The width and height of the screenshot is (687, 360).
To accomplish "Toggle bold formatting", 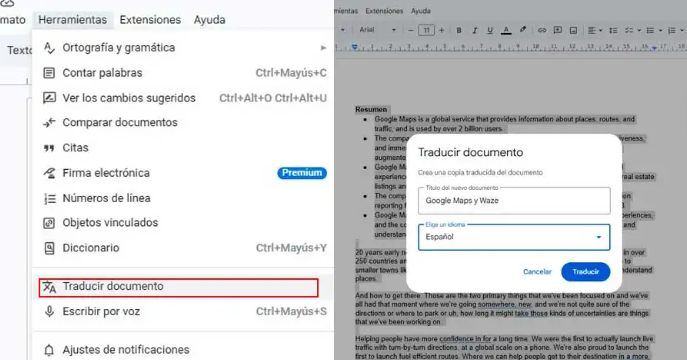I will click(459, 30).
